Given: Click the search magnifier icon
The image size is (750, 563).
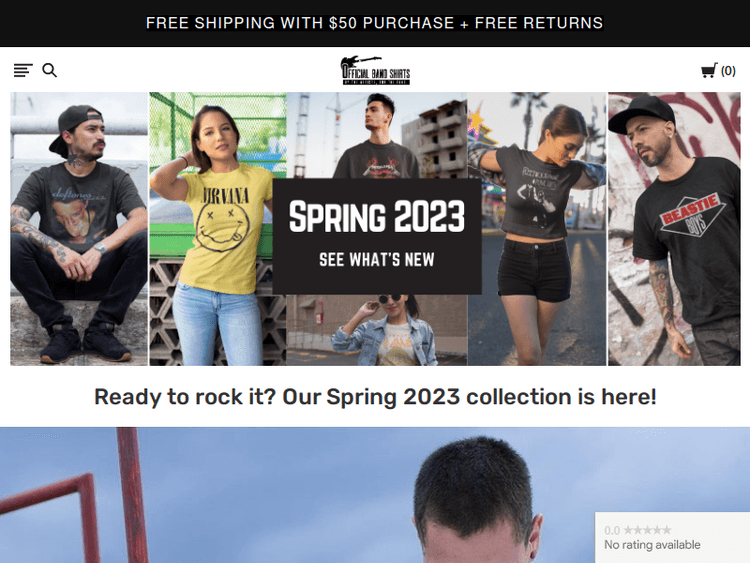Looking at the screenshot, I should (x=49, y=70).
